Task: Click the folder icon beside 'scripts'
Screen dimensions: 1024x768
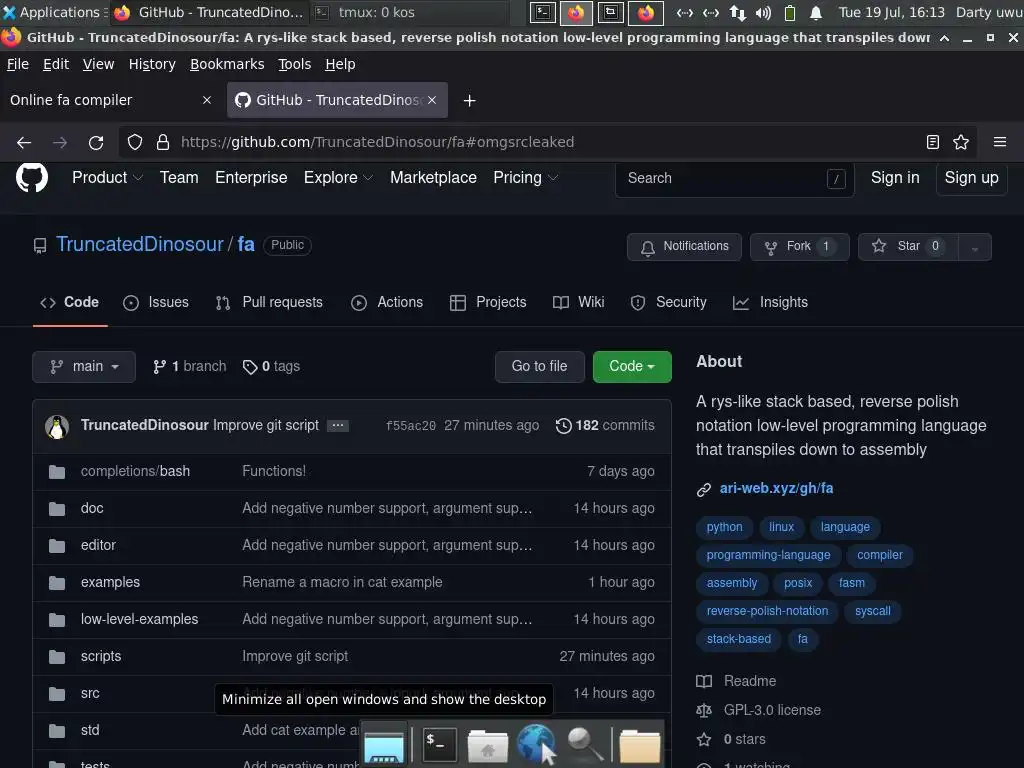Action: 57,656
